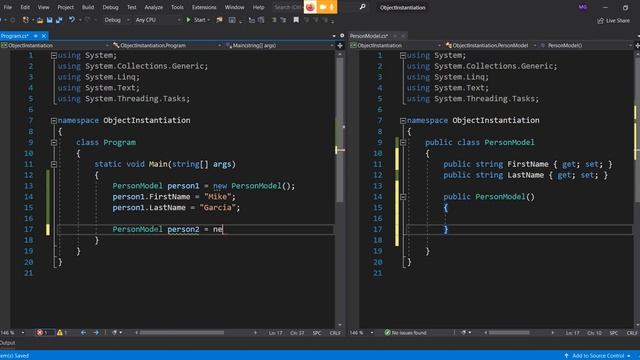Click the New Project icon in toolbar

26,20
